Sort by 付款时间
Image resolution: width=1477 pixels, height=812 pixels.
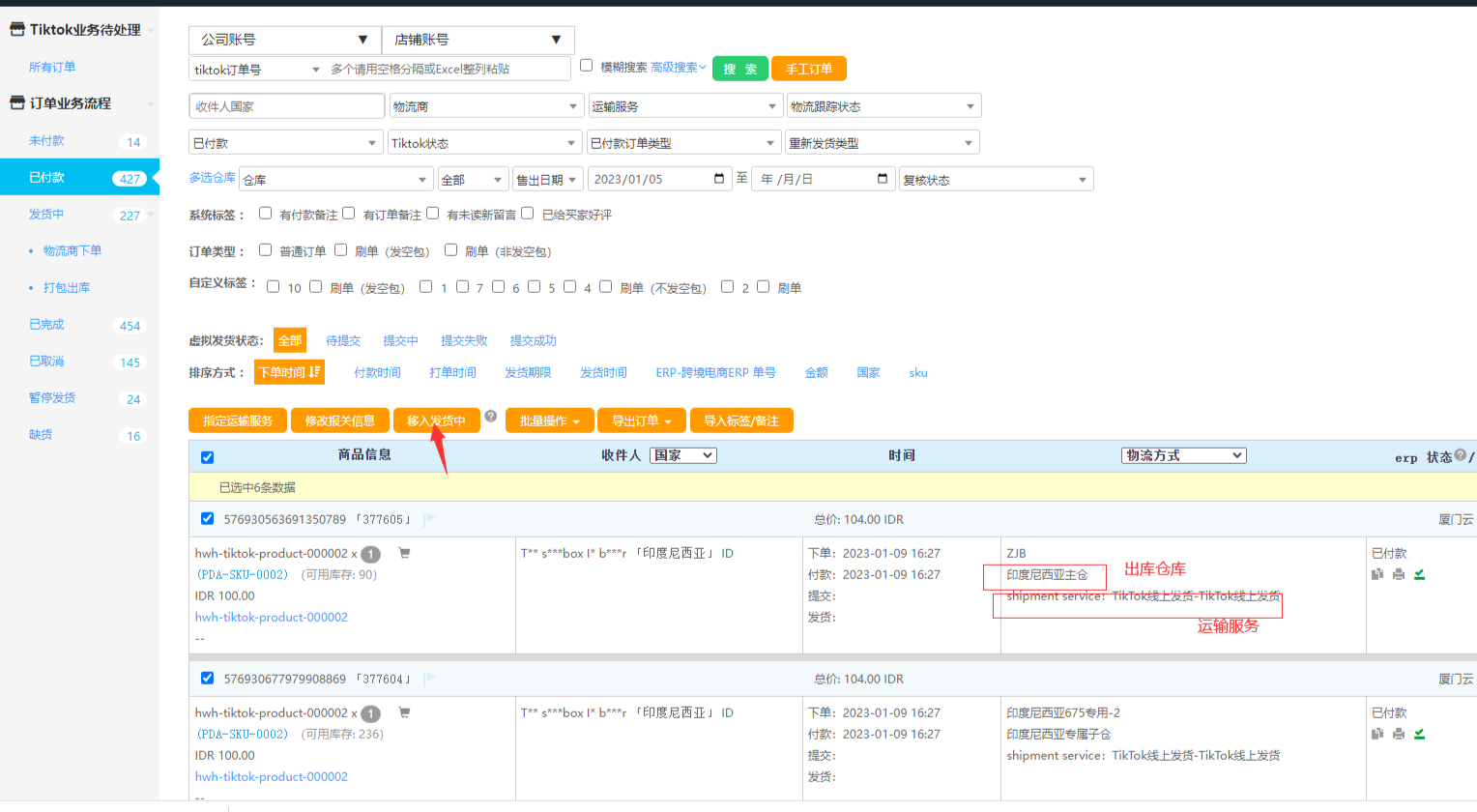pos(377,372)
